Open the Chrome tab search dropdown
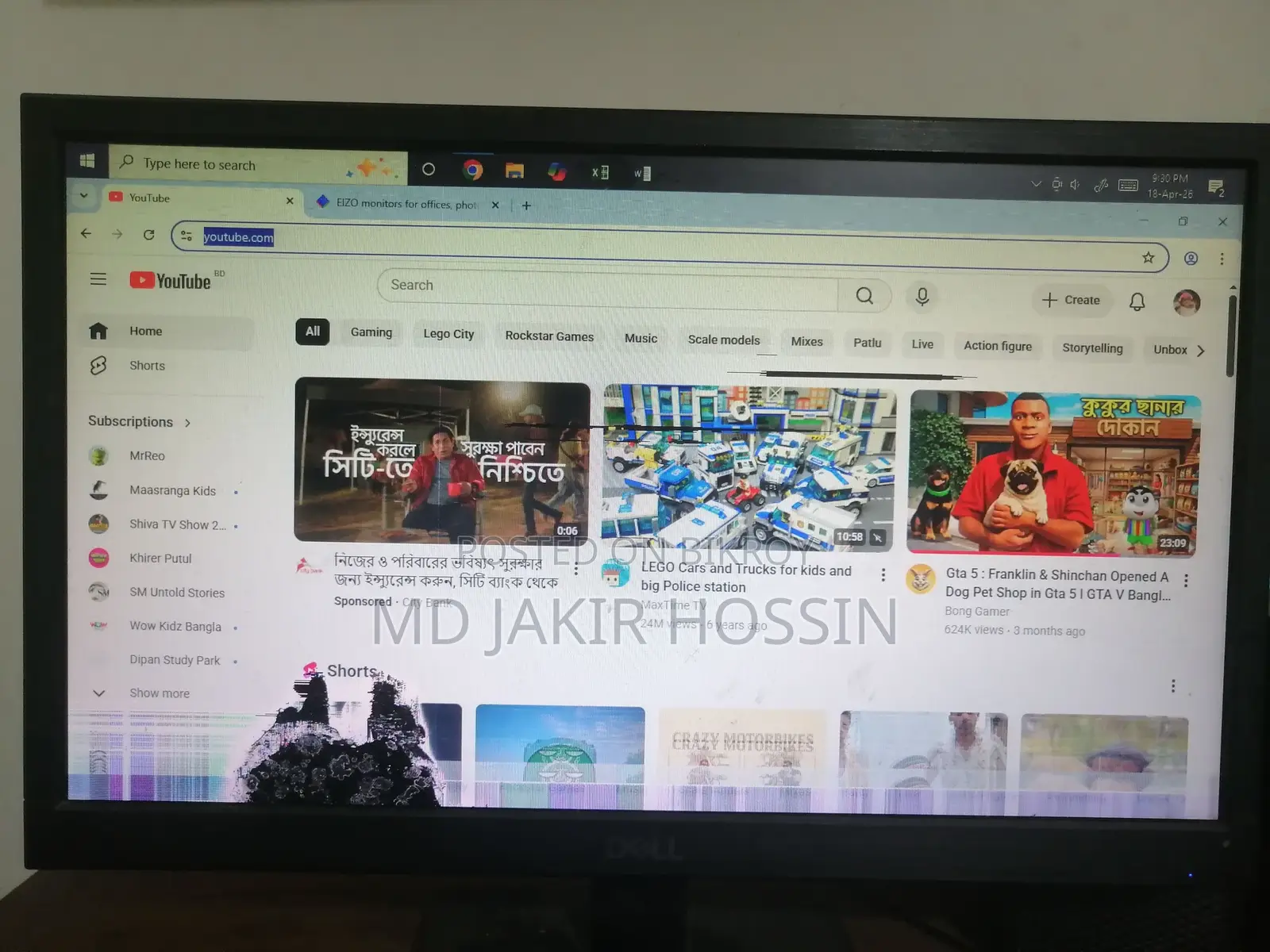 [83, 195]
